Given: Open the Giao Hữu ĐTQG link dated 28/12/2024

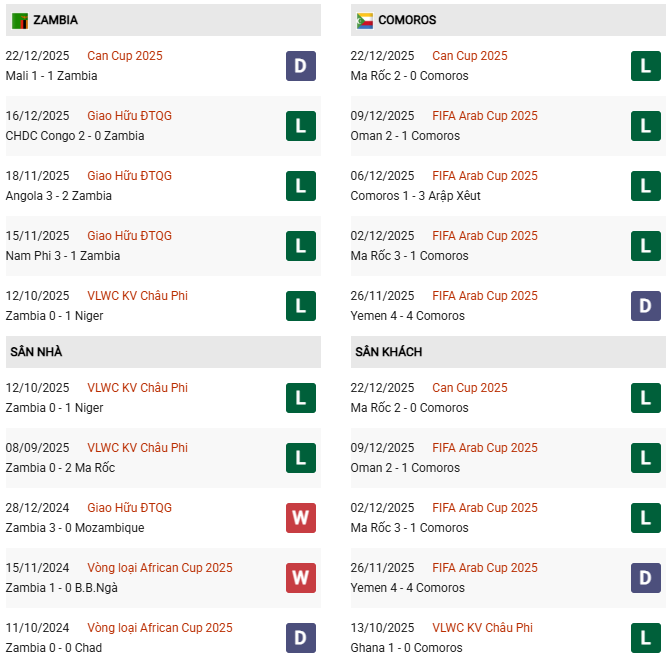Looking at the screenshot, I should coord(130,508).
